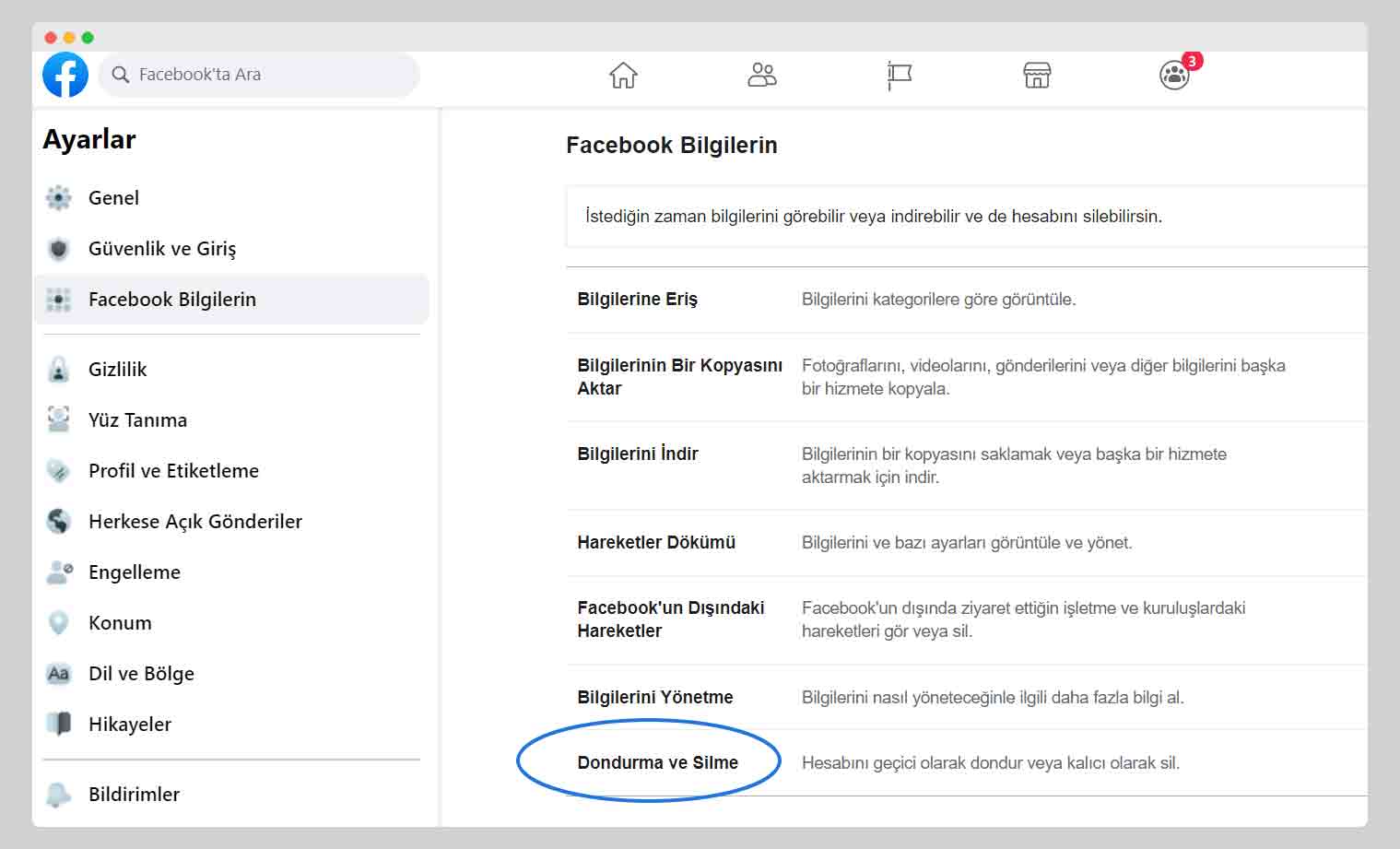This screenshot has height=849, width=1400.
Task: Select Facebook Bilgilerin in sidebar
Action: click(231, 300)
